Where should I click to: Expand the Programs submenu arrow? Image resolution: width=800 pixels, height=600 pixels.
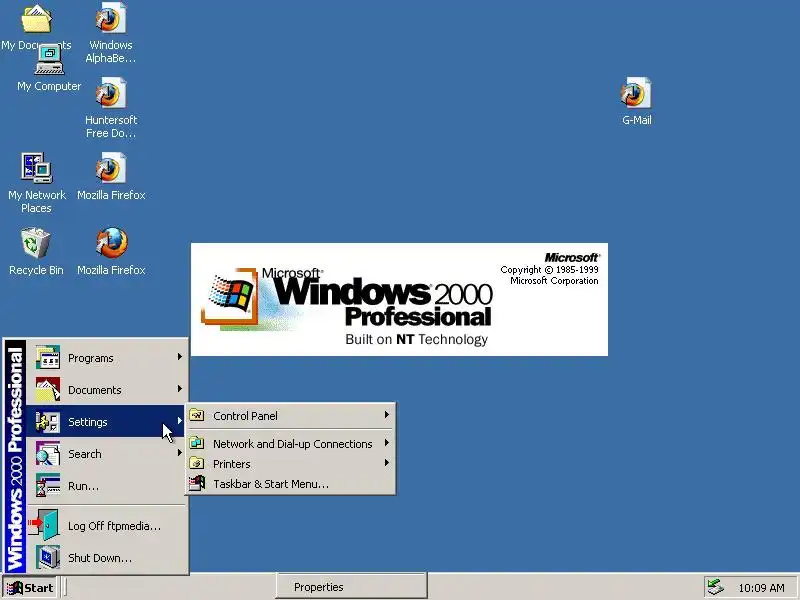[x=180, y=357]
